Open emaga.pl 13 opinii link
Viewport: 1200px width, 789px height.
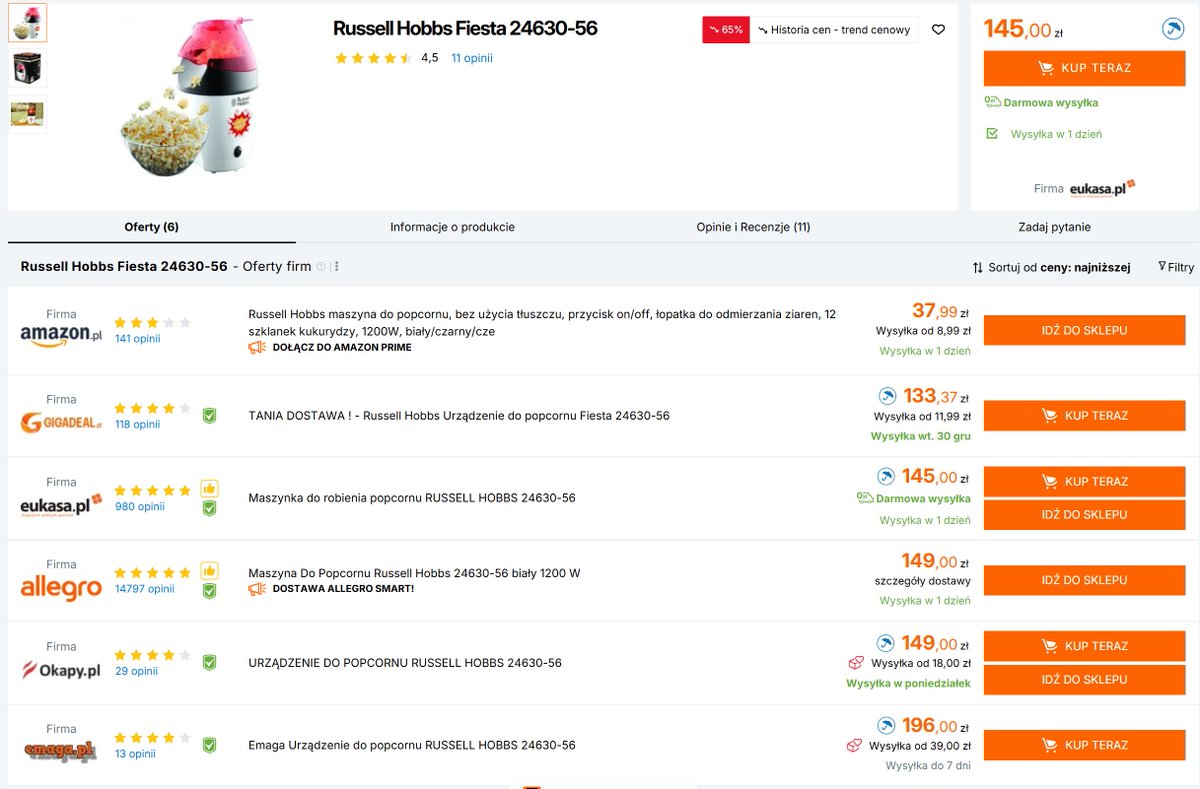click(135, 753)
